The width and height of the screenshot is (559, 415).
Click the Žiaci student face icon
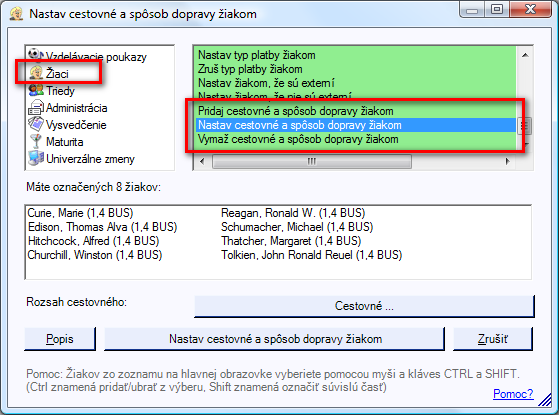36,73
